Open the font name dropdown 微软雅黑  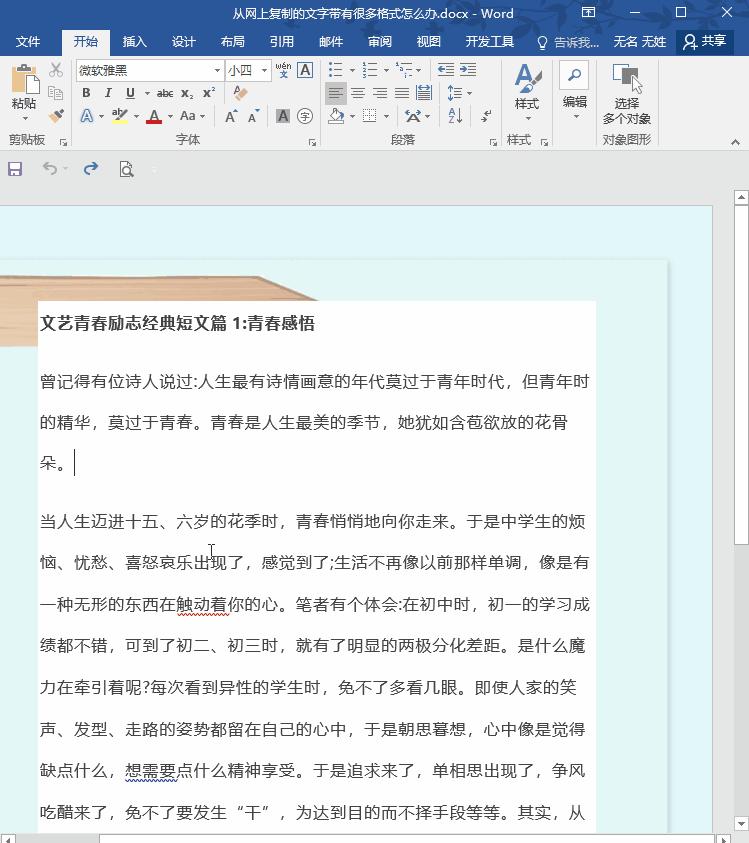click(x=217, y=70)
